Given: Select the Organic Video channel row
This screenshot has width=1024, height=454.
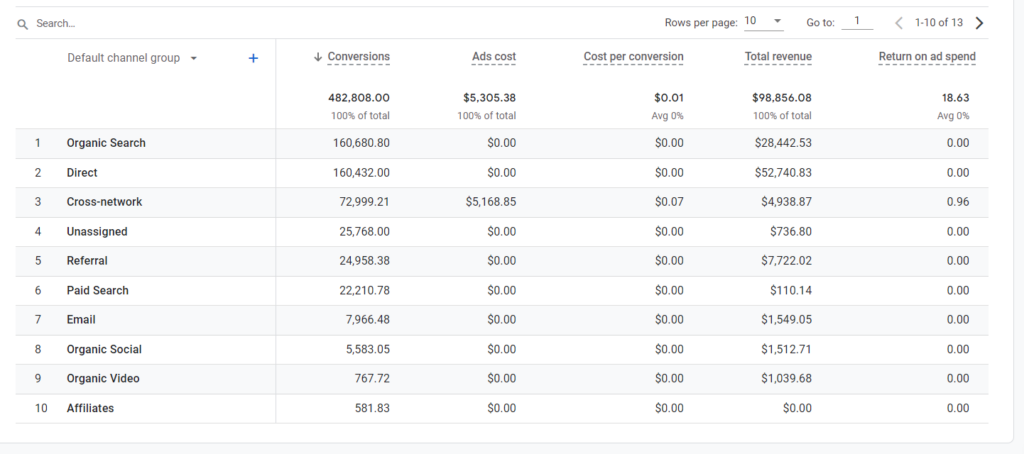Looking at the screenshot, I should (x=502, y=378).
